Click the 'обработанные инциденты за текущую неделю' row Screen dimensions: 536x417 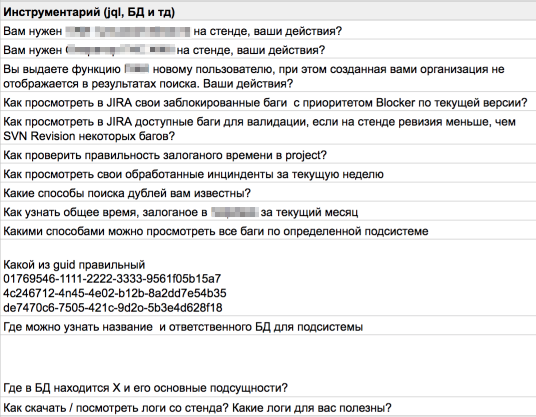[x=268, y=174]
